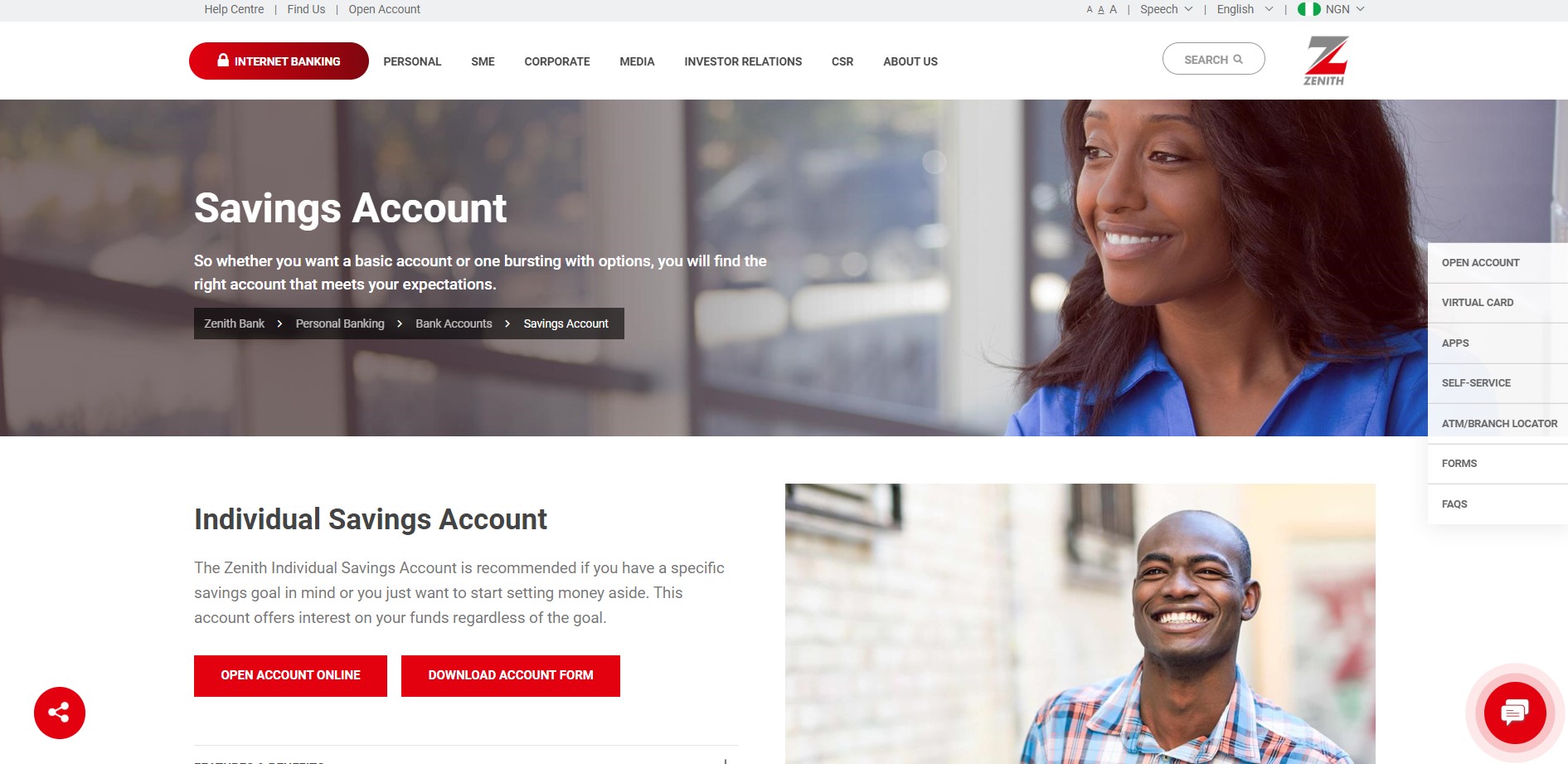This screenshot has height=764, width=1568.
Task: Expand the NGN currency dropdown
Action: 1345,9
